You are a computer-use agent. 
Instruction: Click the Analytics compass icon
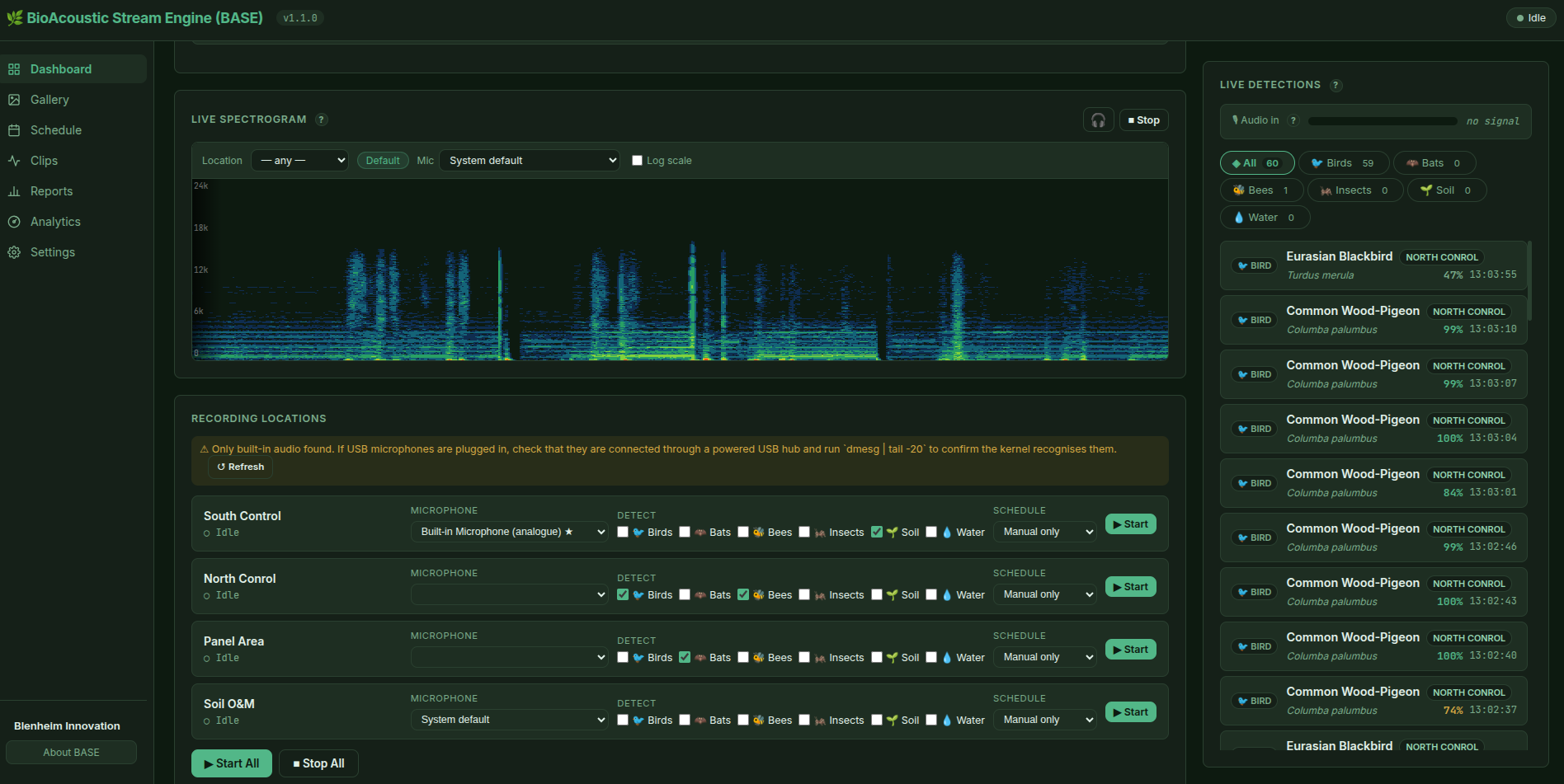click(14, 222)
